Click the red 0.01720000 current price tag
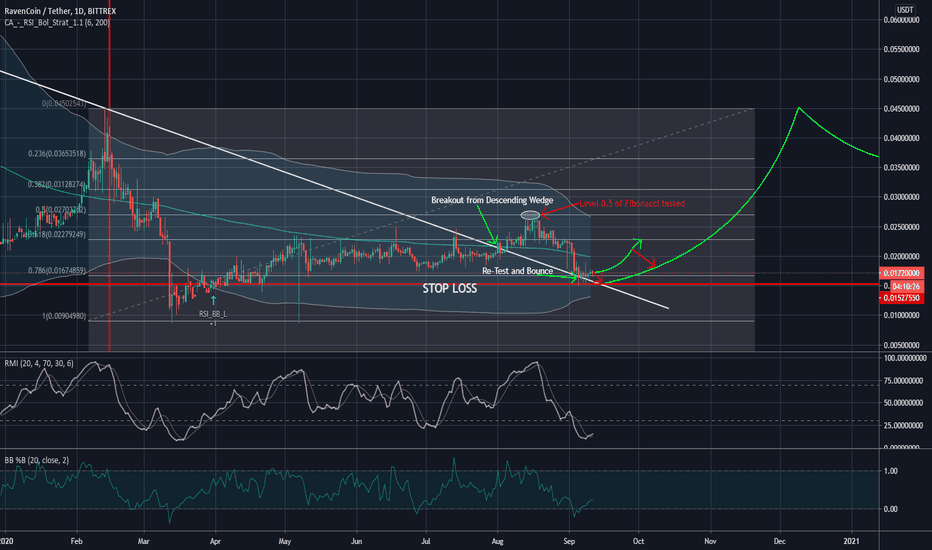Image resolution: width=932 pixels, height=550 pixels. pos(901,273)
